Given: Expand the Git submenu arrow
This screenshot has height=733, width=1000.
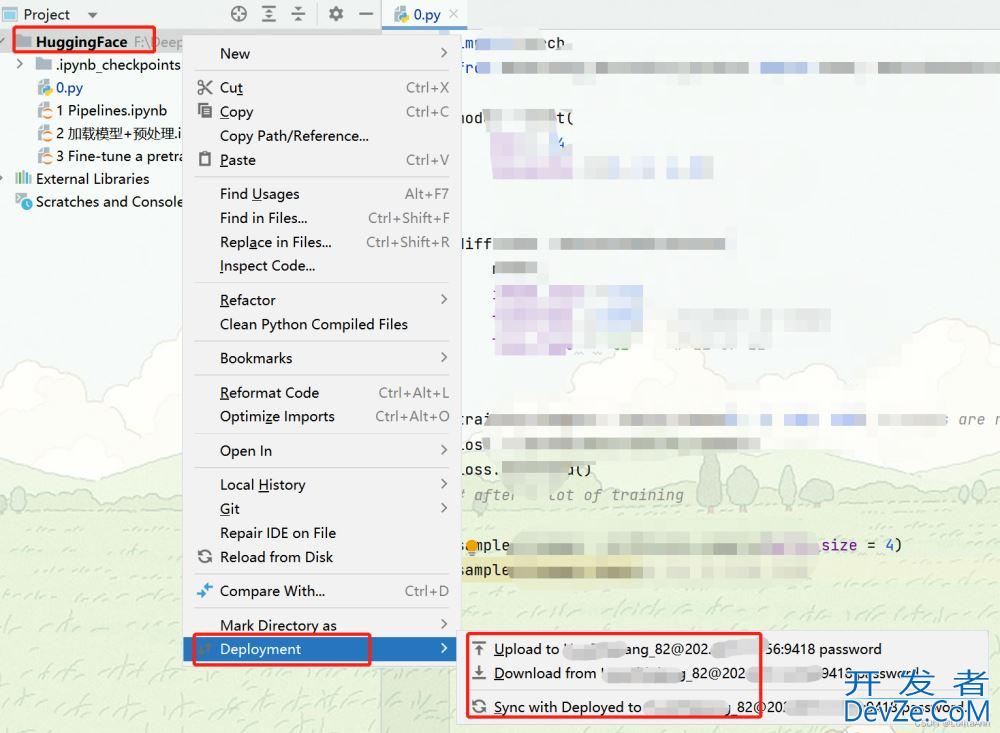Looking at the screenshot, I should 444,508.
